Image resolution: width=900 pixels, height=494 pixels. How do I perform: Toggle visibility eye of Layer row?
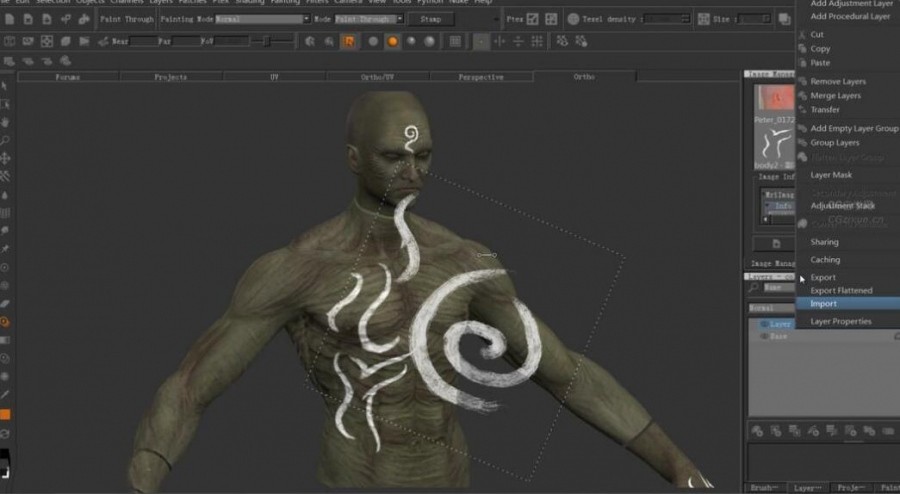click(765, 324)
